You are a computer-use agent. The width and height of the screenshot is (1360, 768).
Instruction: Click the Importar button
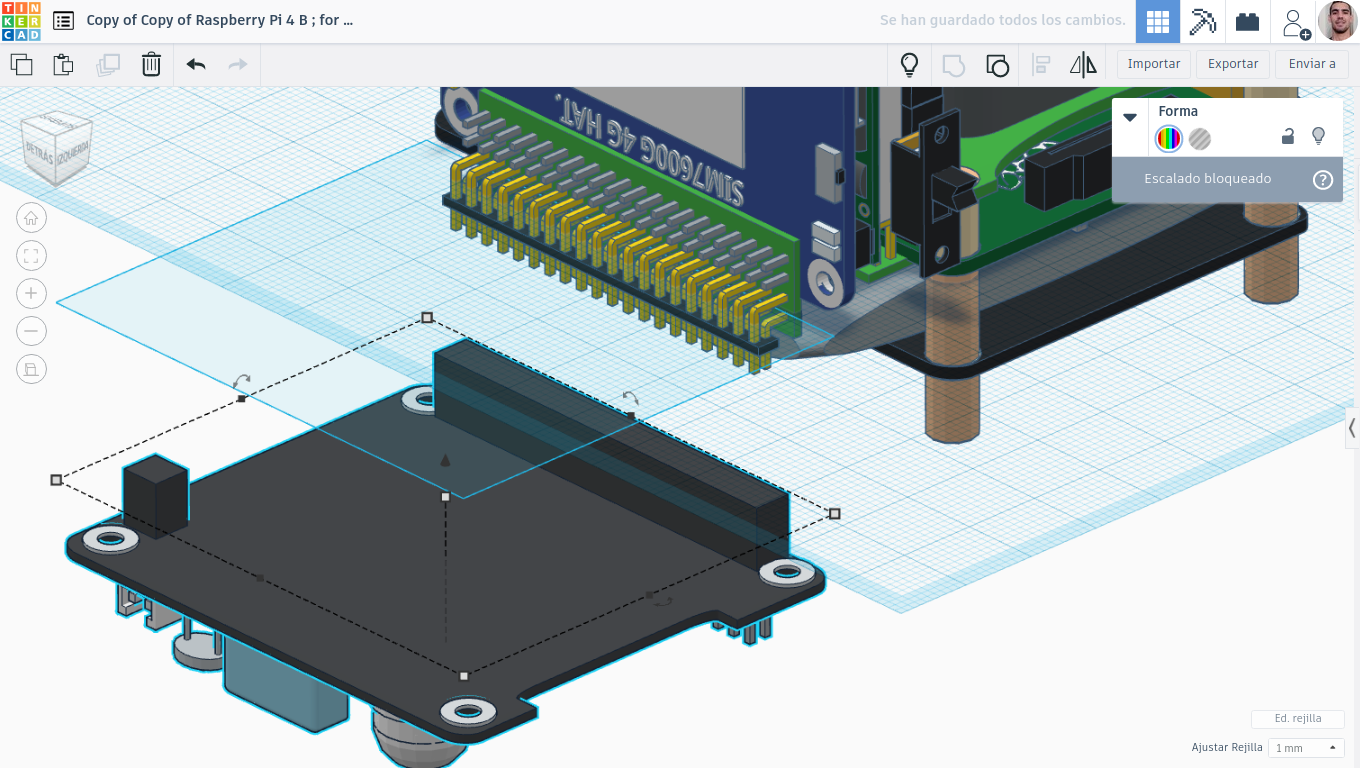coord(1154,64)
